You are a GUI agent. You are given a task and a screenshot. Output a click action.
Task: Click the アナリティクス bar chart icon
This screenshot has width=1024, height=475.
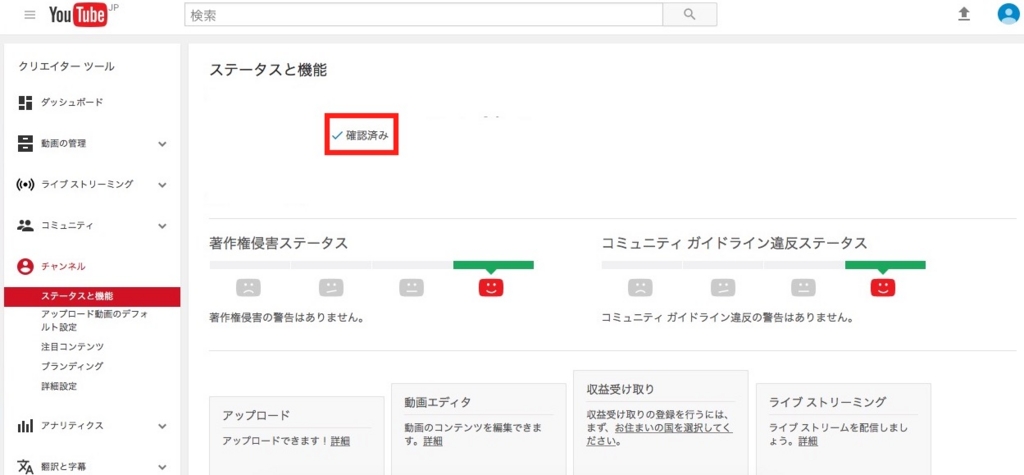[x=25, y=426]
